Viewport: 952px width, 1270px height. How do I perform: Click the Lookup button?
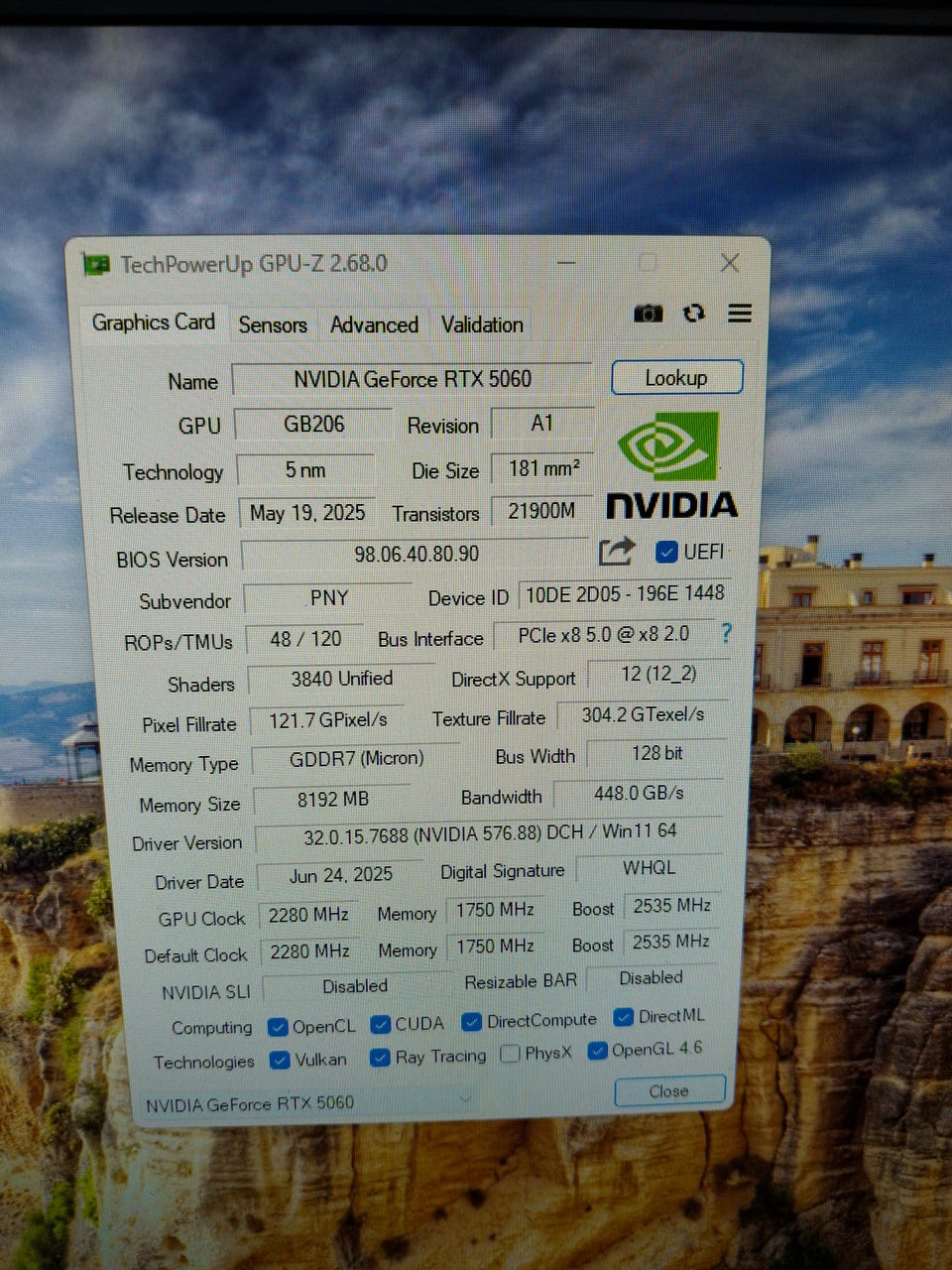(x=676, y=378)
